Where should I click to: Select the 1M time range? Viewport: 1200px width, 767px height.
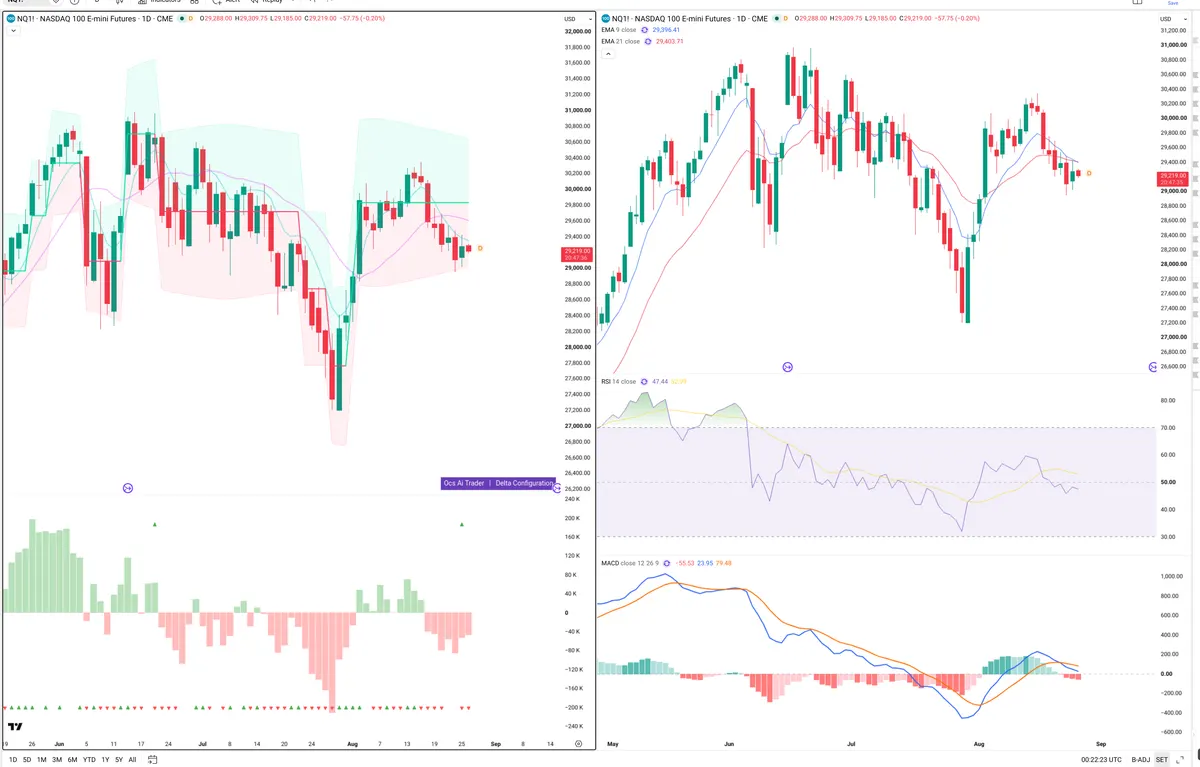pos(42,759)
